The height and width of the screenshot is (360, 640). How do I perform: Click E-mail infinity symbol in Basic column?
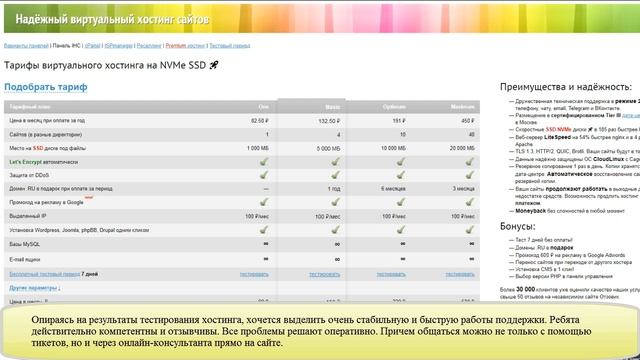(337, 260)
